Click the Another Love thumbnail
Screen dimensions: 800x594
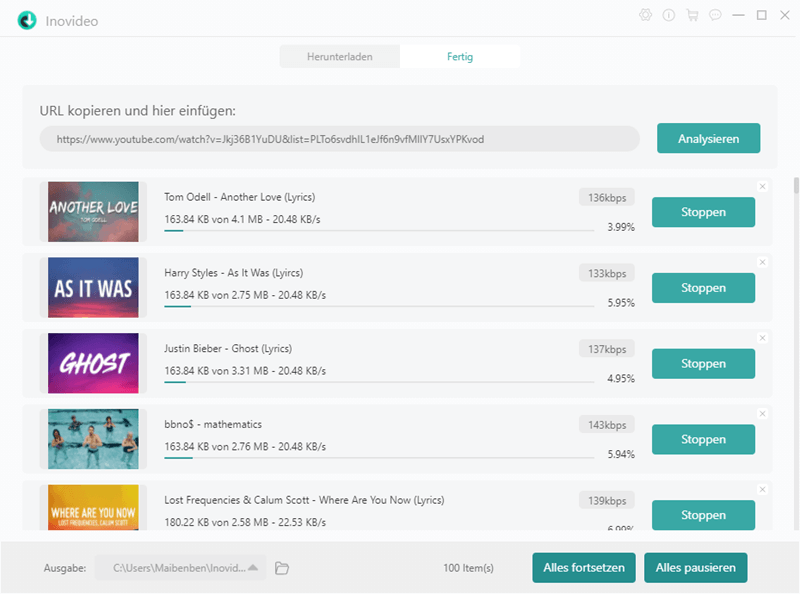(93, 212)
